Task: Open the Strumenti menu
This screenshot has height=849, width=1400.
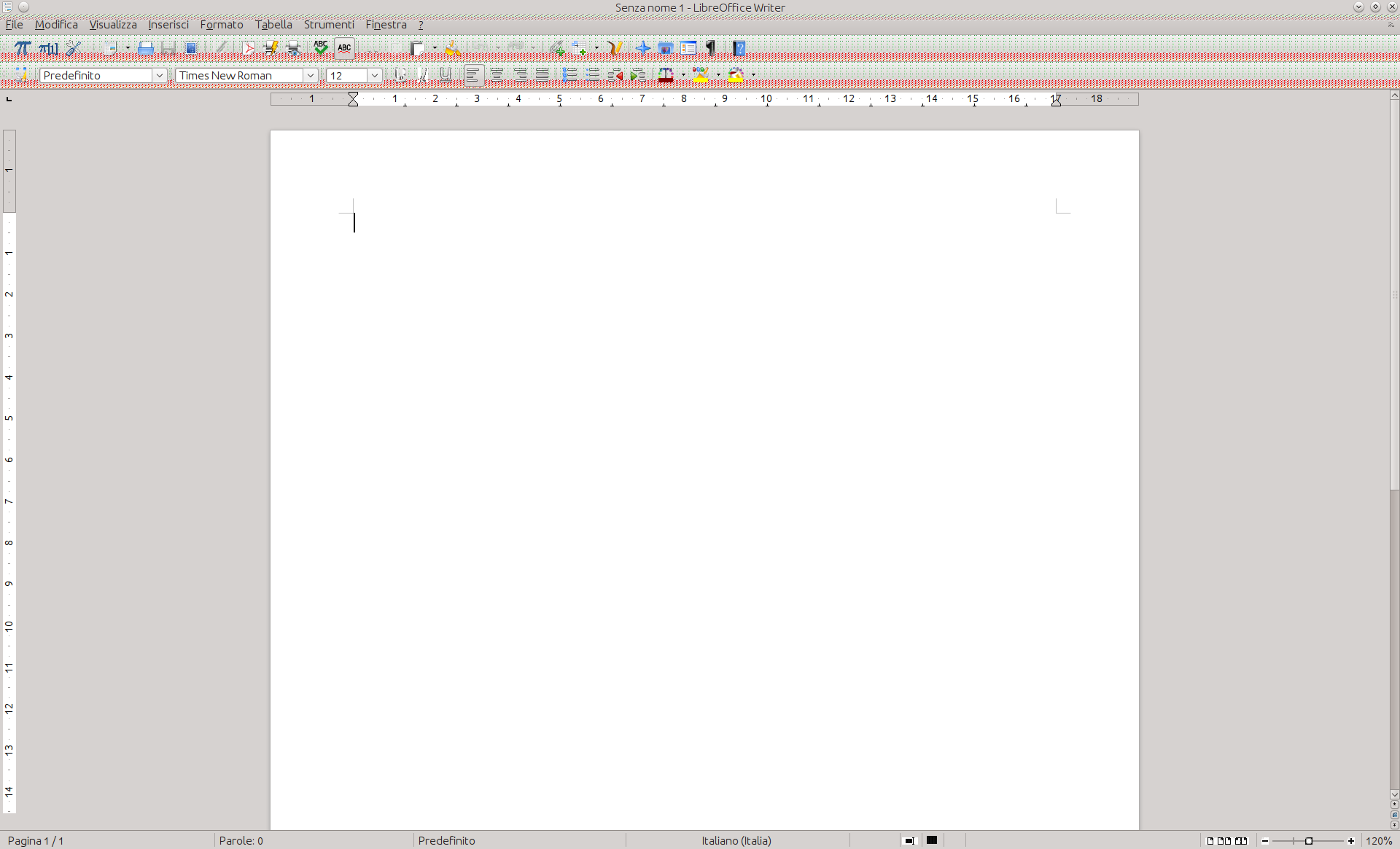Action: 329,25
